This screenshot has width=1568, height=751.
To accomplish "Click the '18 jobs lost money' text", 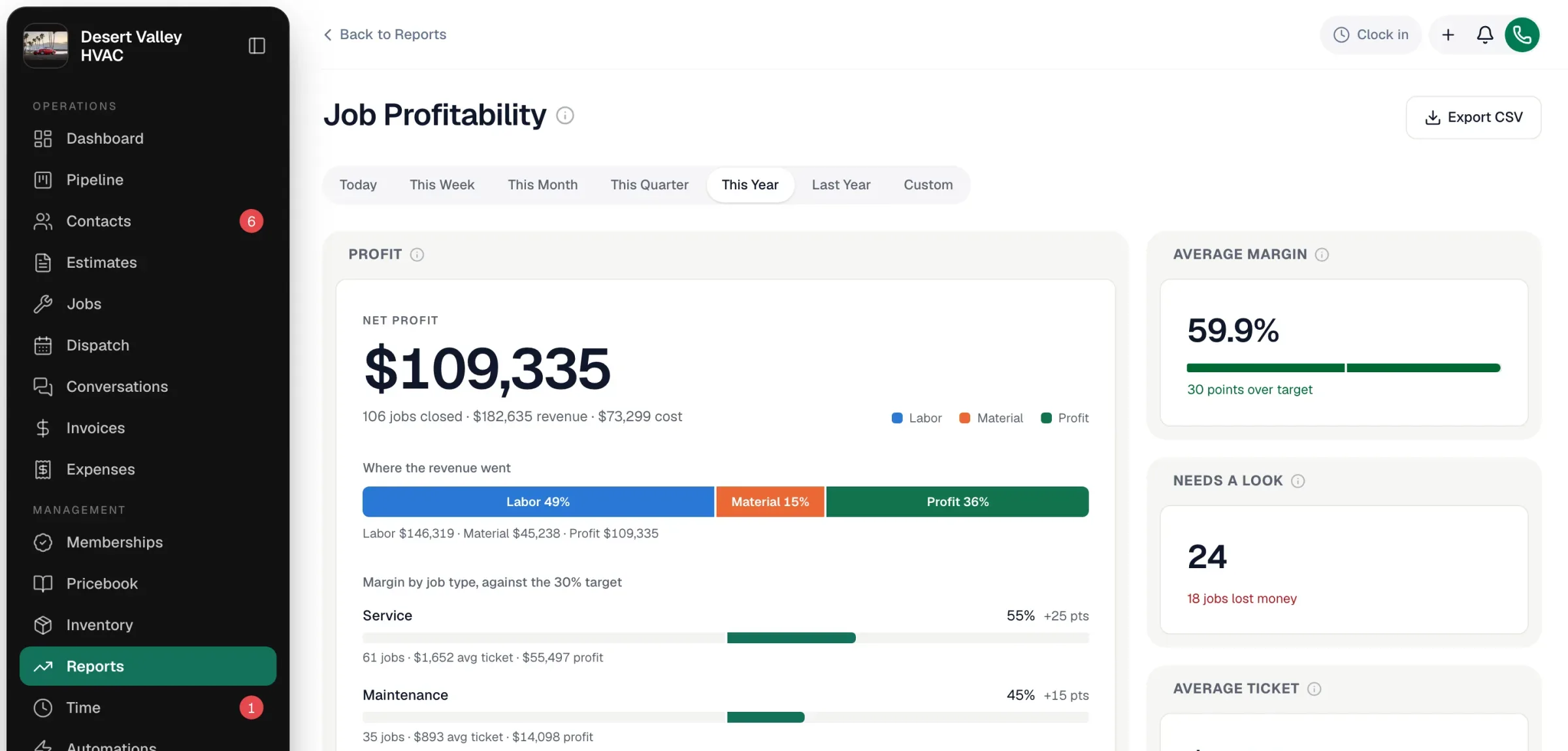I will tap(1241, 599).
